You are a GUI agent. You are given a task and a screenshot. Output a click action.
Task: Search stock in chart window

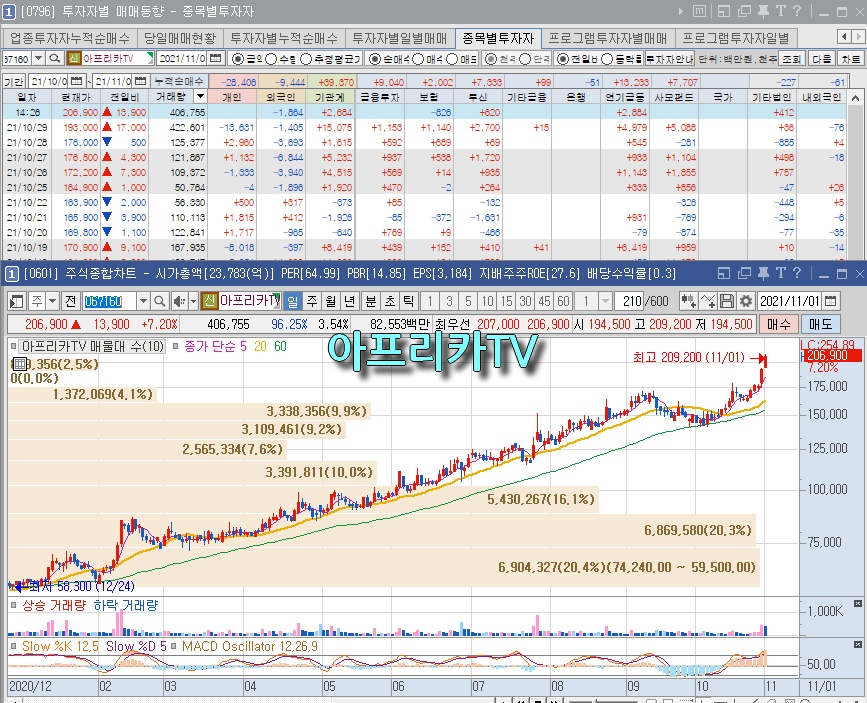160,301
